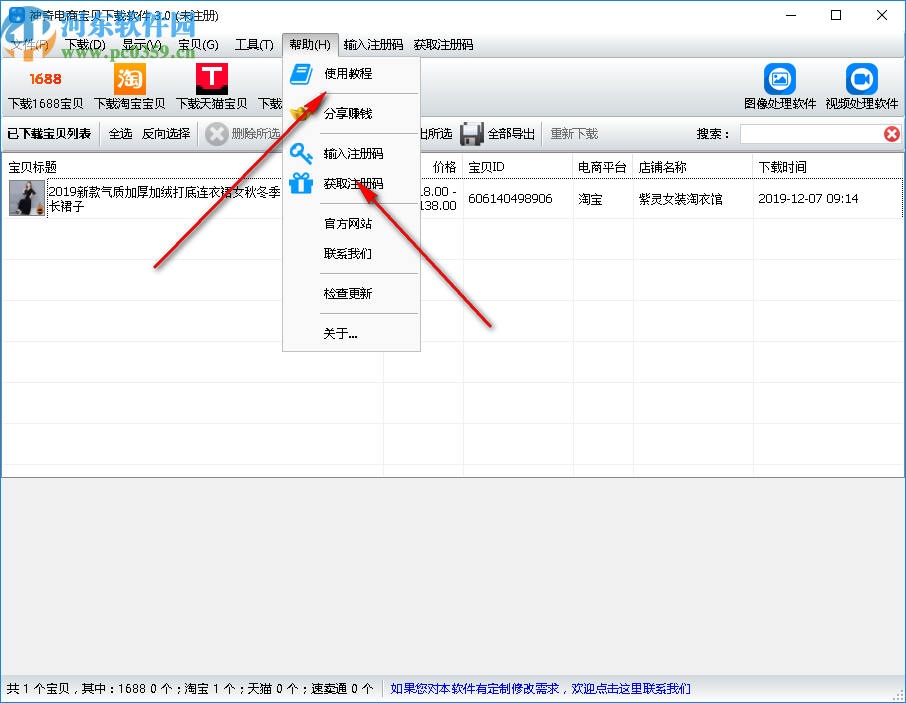The image size is (906, 703).
Task: Click the 全部导出 export all disk icon
Action: click(470, 134)
